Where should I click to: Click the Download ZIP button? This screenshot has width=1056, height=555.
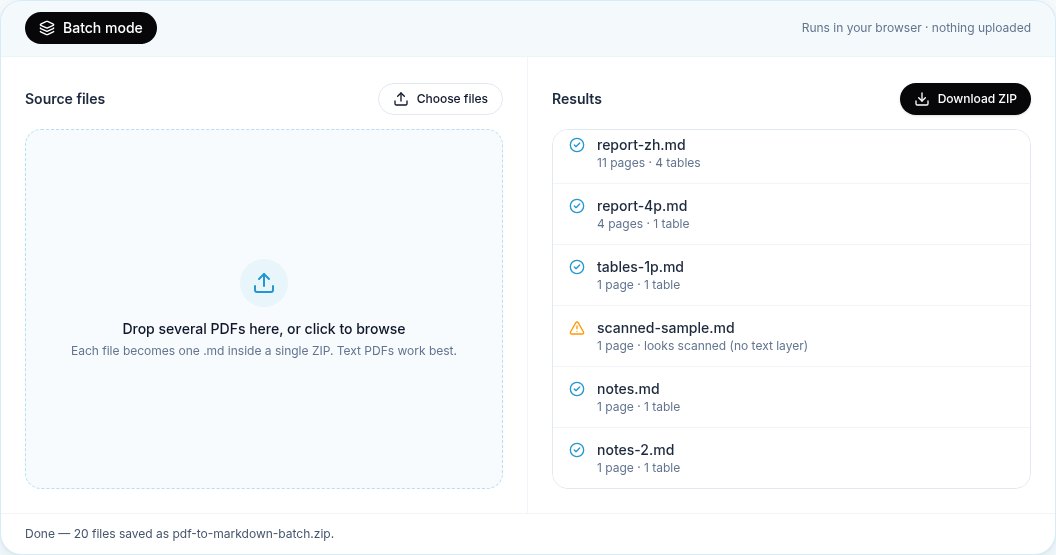point(965,99)
